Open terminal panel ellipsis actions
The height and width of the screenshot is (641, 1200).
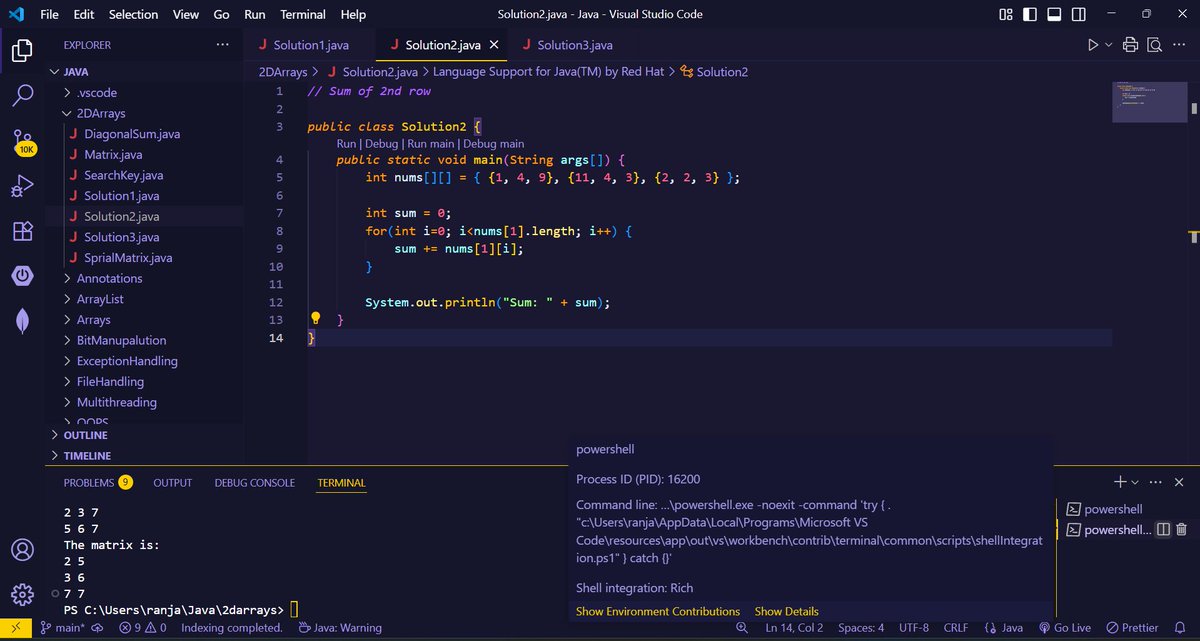pos(1156,482)
